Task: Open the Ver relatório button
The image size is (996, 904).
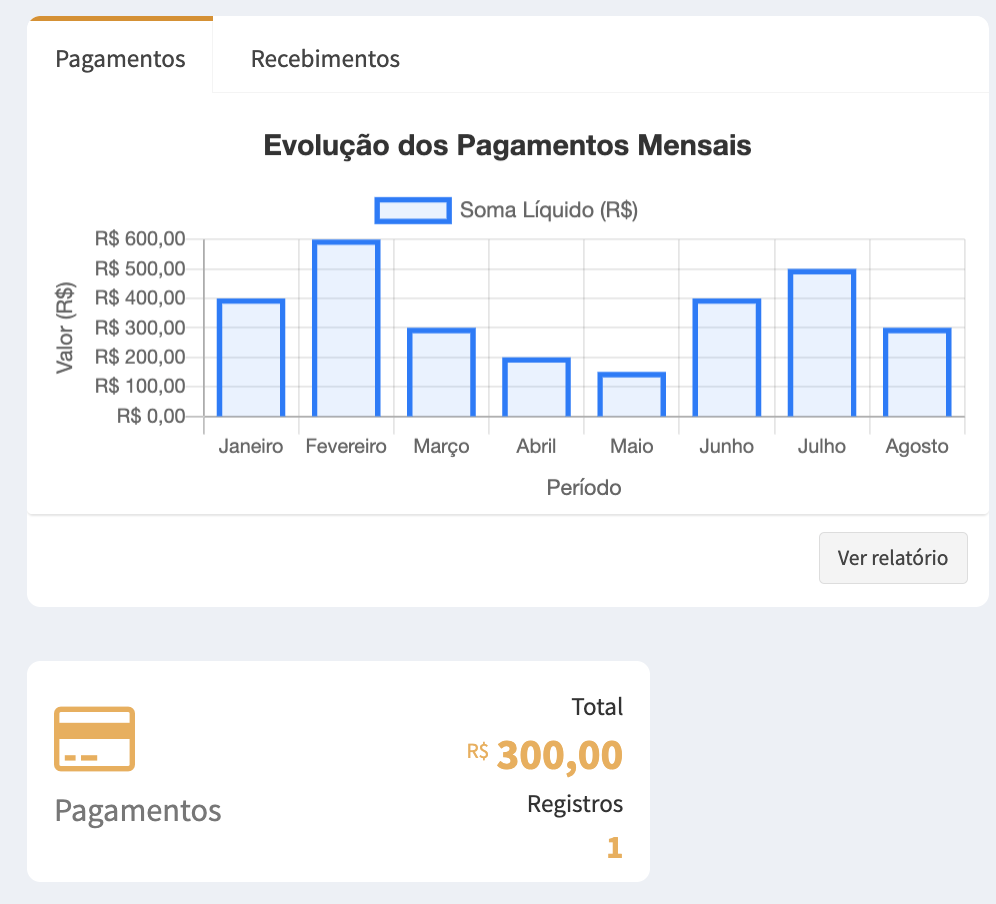Action: 892,558
